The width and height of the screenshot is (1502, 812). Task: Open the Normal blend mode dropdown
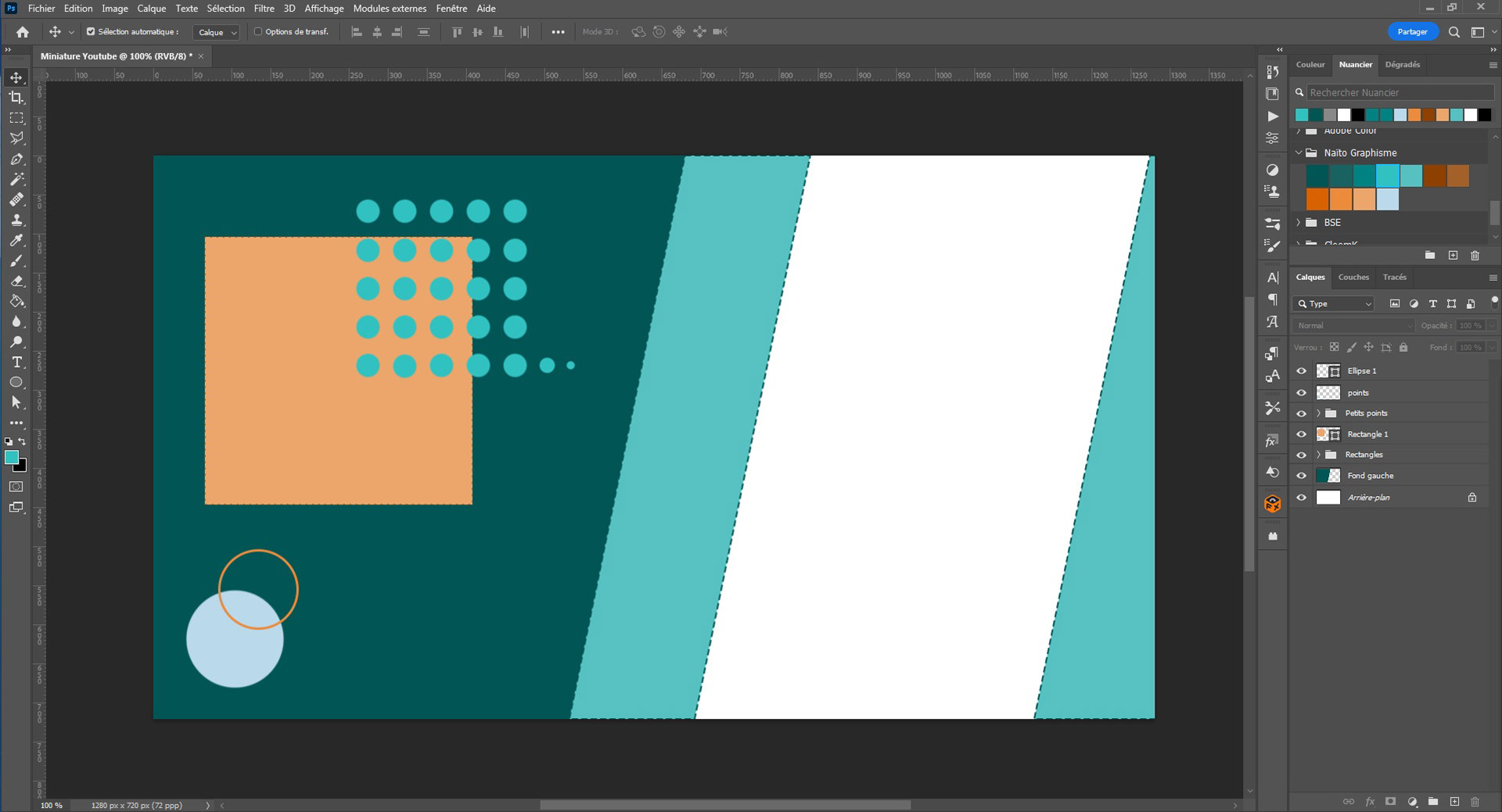coord(1353,325)
